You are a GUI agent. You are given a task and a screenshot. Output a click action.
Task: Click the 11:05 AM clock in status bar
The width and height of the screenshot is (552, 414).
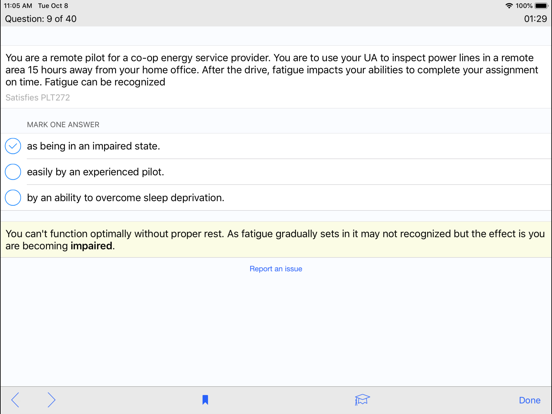click(x=18, y=6)
